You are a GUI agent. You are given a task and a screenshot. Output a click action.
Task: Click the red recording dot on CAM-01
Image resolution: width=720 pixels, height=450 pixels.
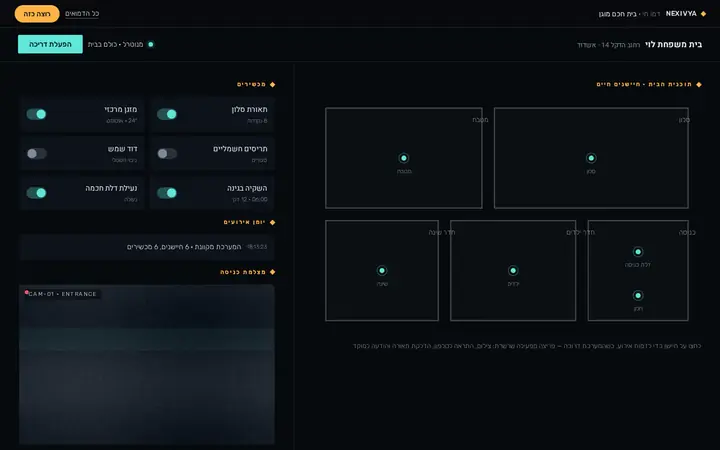point(27,292)
